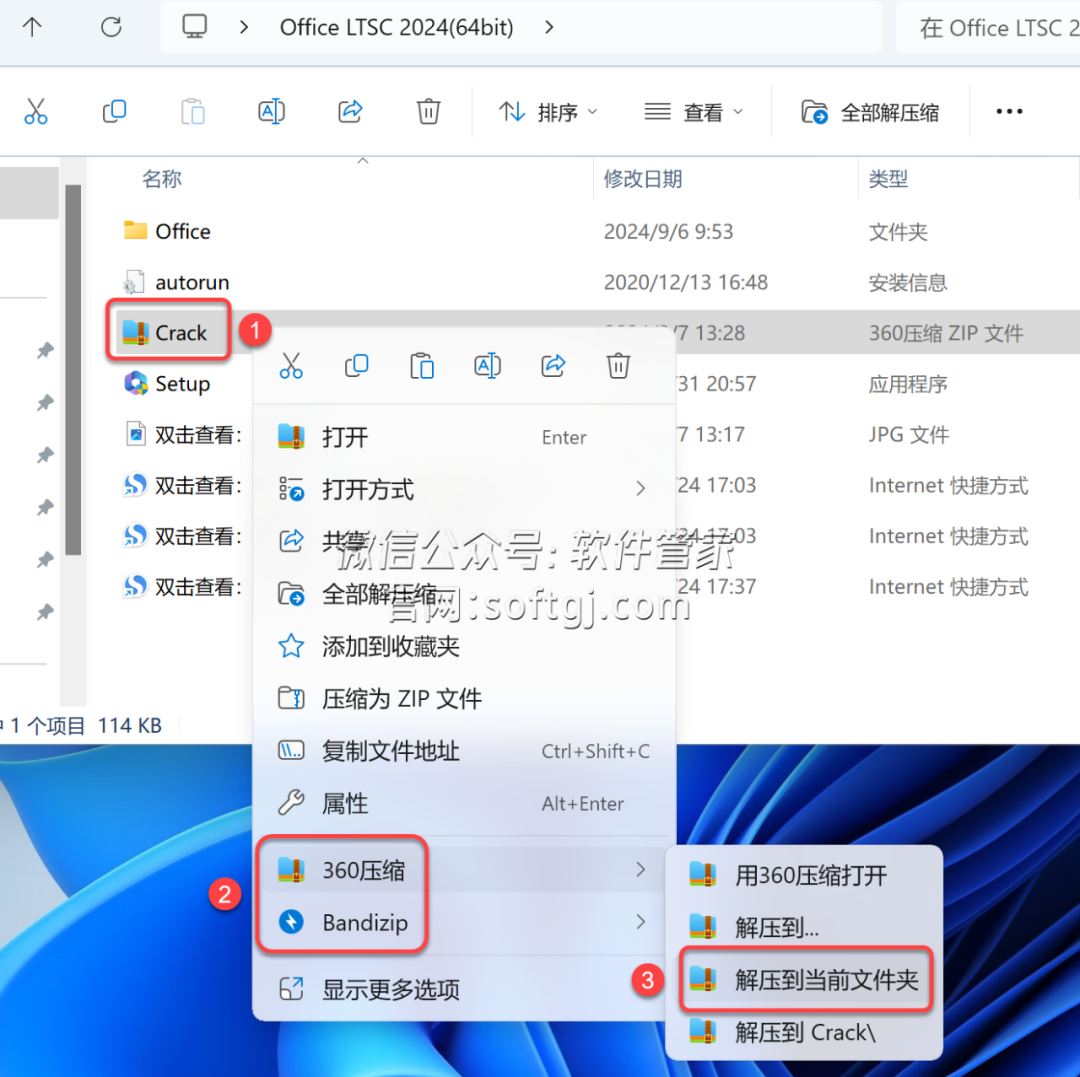Click Office LTSC 2024(64bit) breadcrumb
This screenshot has width=1080, height=1077.
[397, 28]
